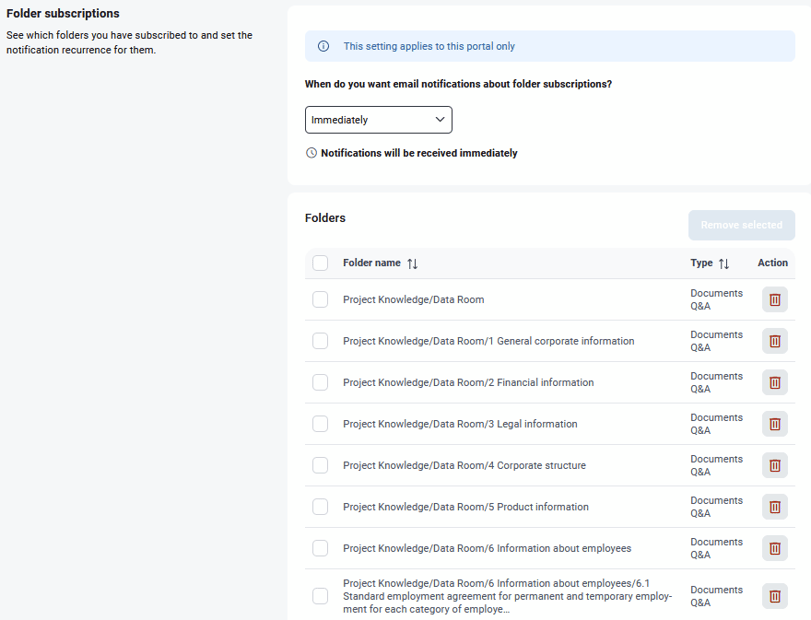Viewport: 811px width, 620px height.
Task: Check the Project Knowledge/Data Room row checkbox
Action: (x=320, y=300)
